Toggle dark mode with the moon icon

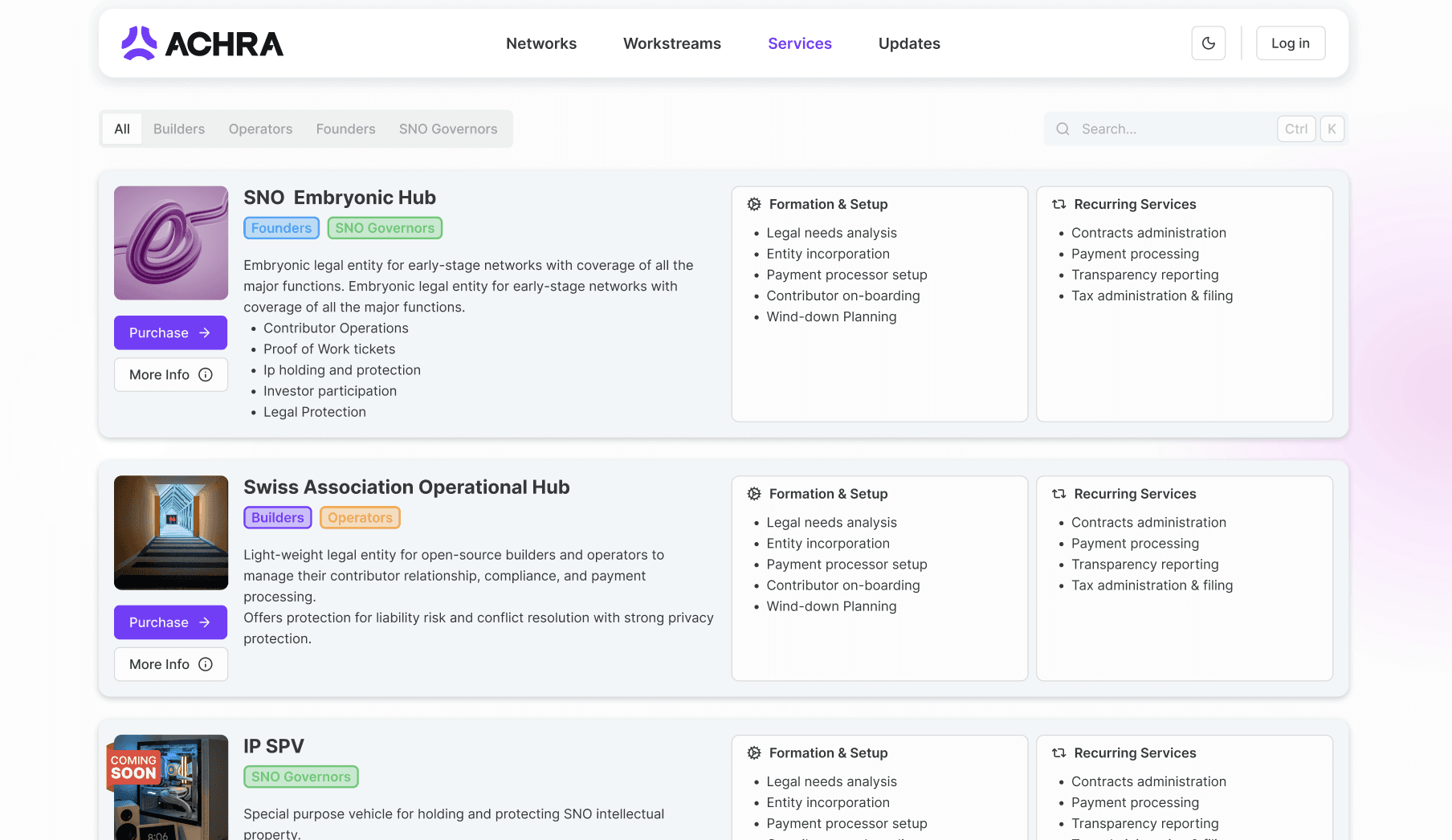[x=1208, y=43]
